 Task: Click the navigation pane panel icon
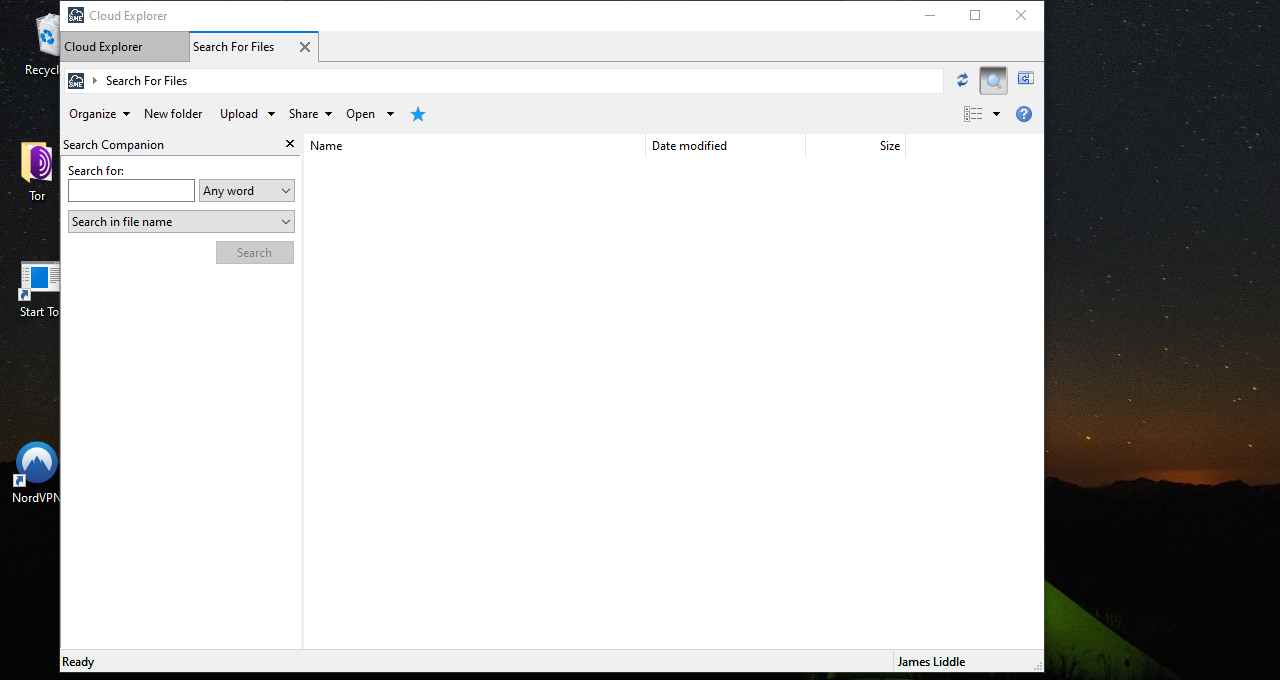[x=1025, y=78]
